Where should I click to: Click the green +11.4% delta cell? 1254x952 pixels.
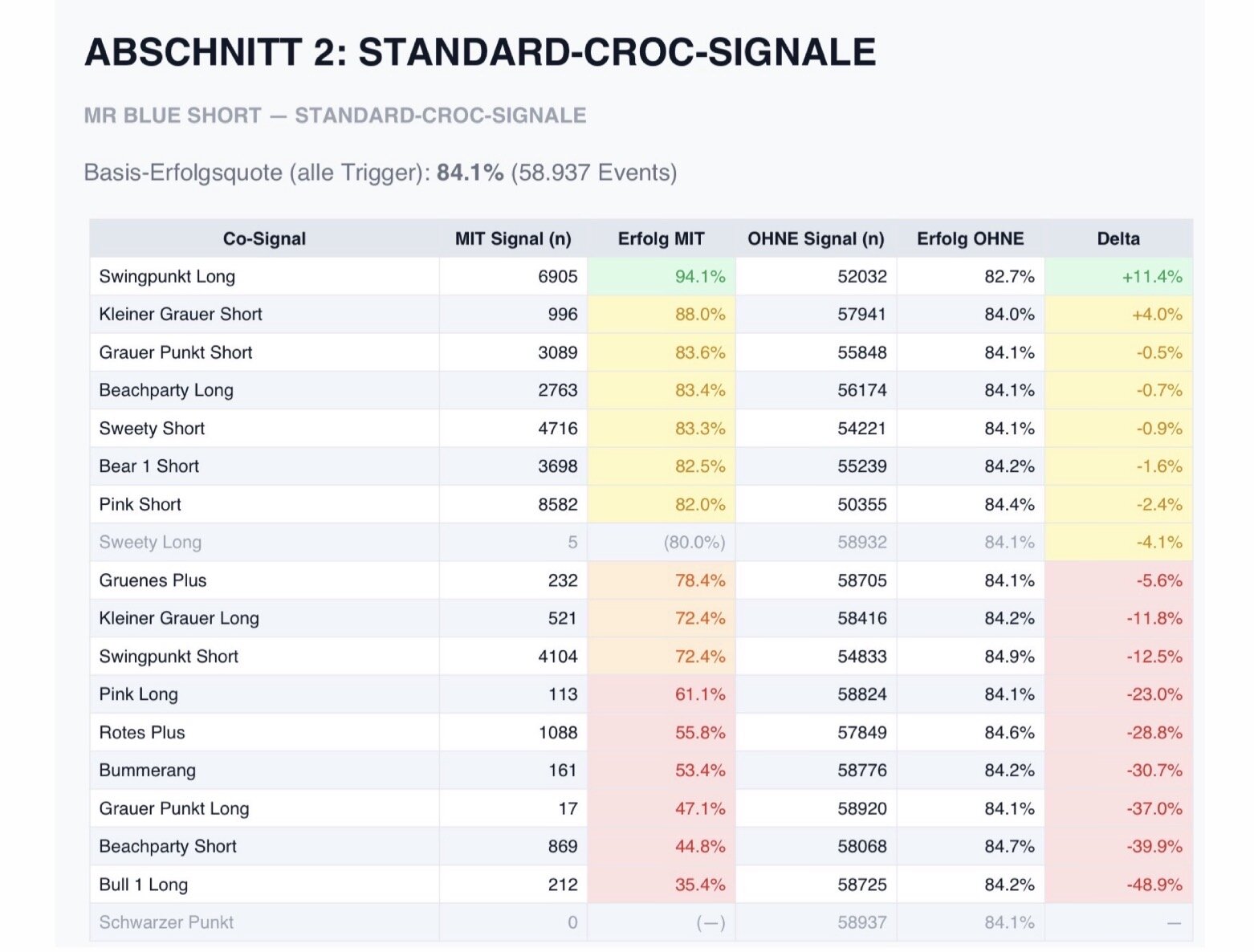1152,277
